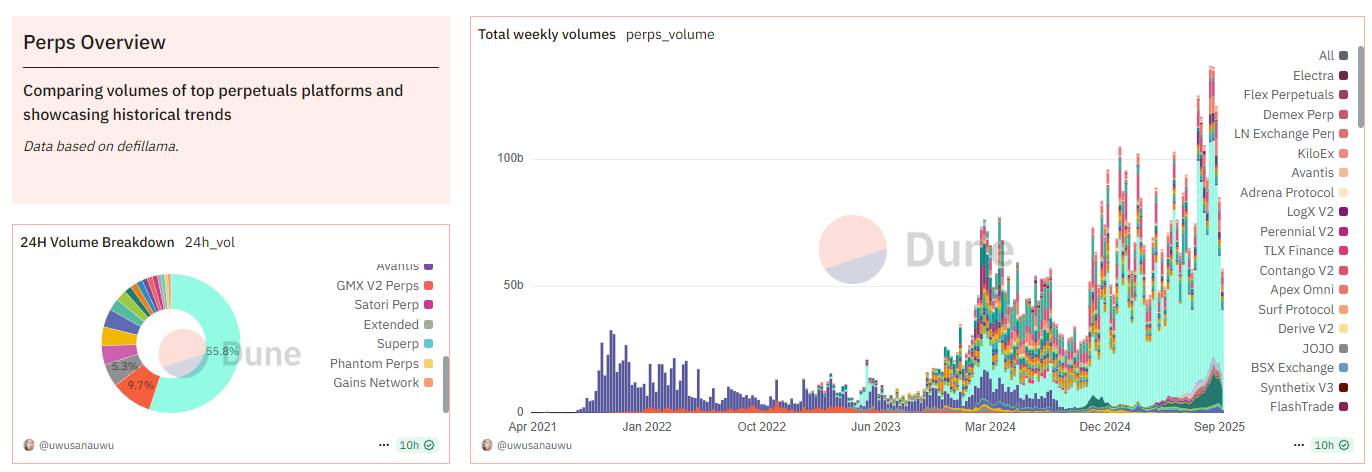Viewport: 1372px width, 472px height.
Task: Toggle the LogX V2 legend entry
Action: pyautogui.click(x=1318, y=212)
